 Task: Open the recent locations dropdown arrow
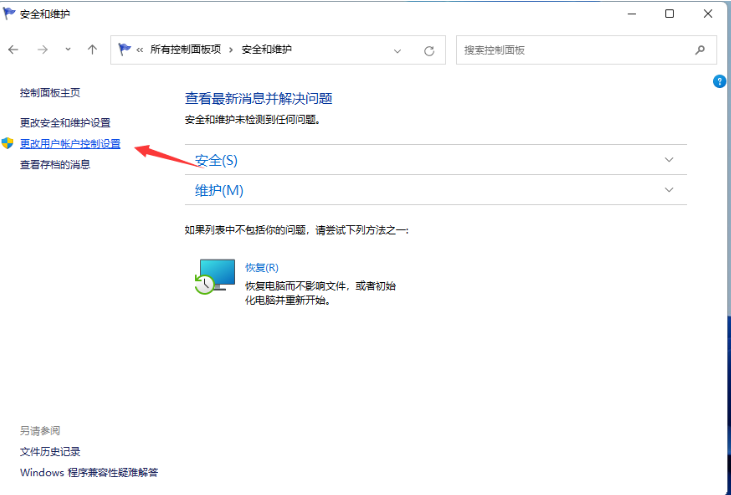coord(68,50)
